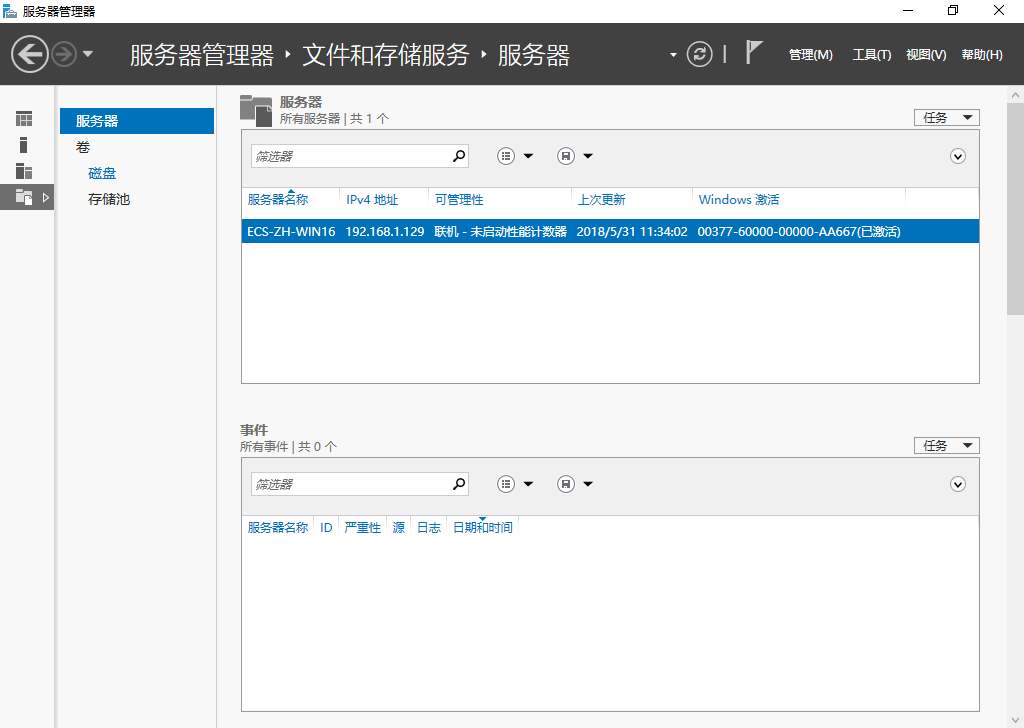Click the 事件 filter text field
The height and width of the screenshot is (728, 1024).
350,484
